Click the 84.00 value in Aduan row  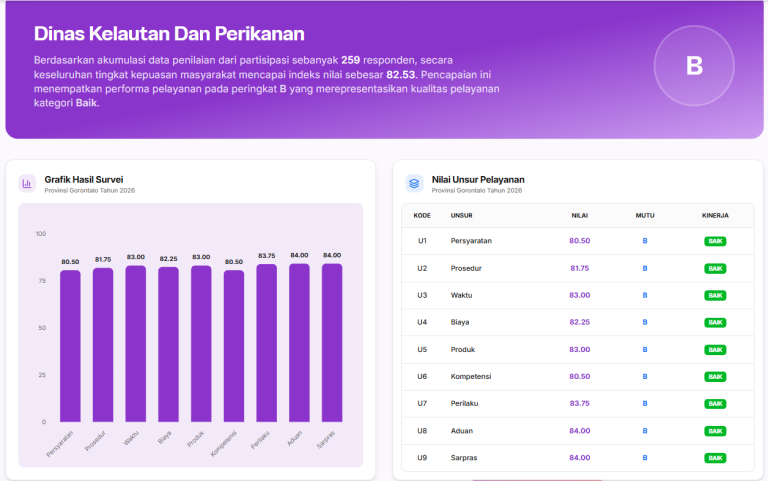coord(579,431)
